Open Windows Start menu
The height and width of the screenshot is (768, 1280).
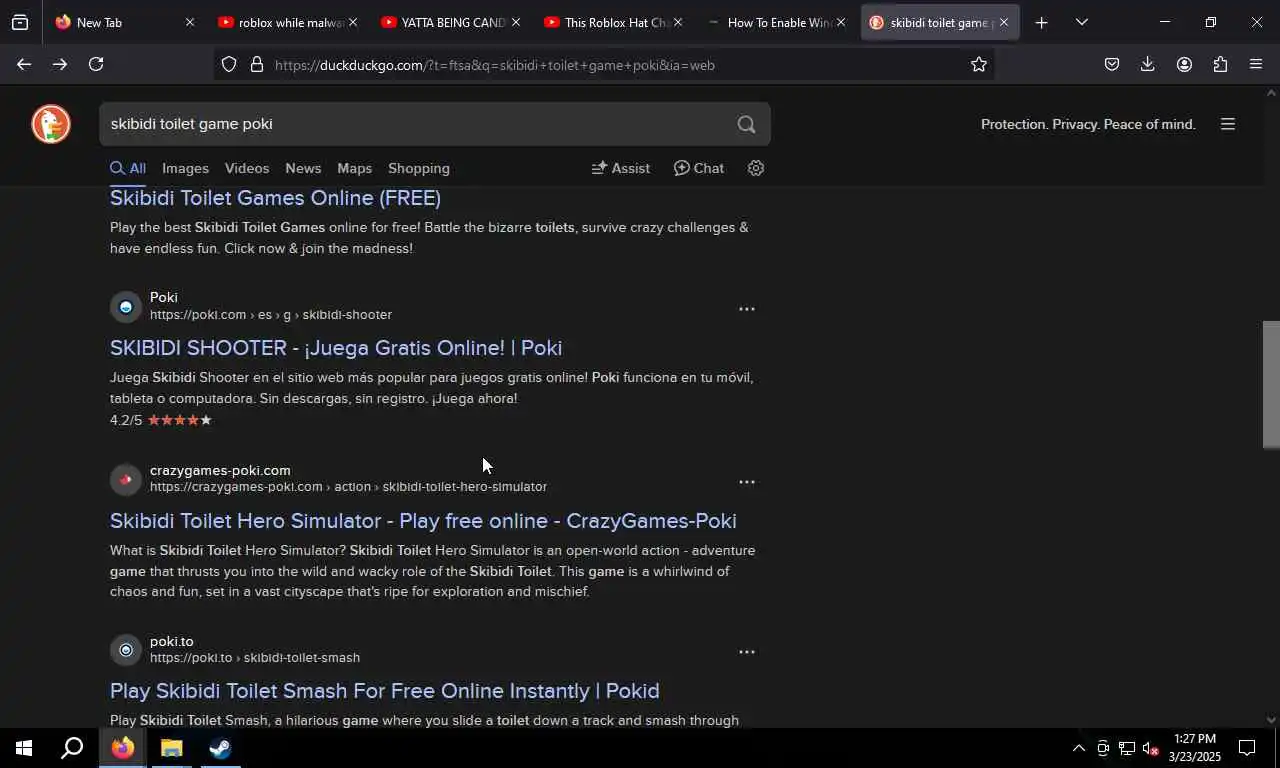[24, 748]
